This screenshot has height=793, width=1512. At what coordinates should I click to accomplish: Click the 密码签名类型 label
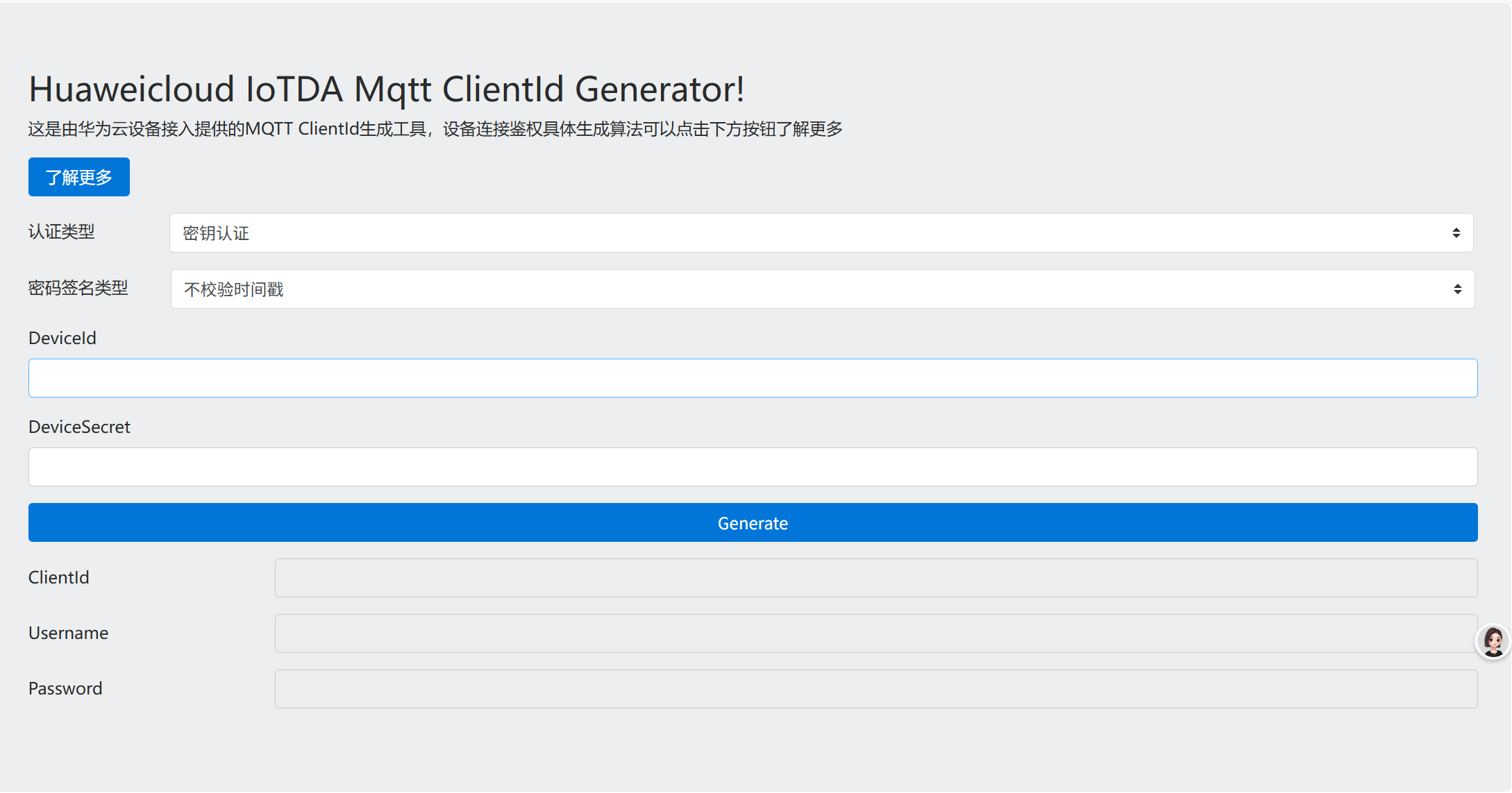click(78, 288)
